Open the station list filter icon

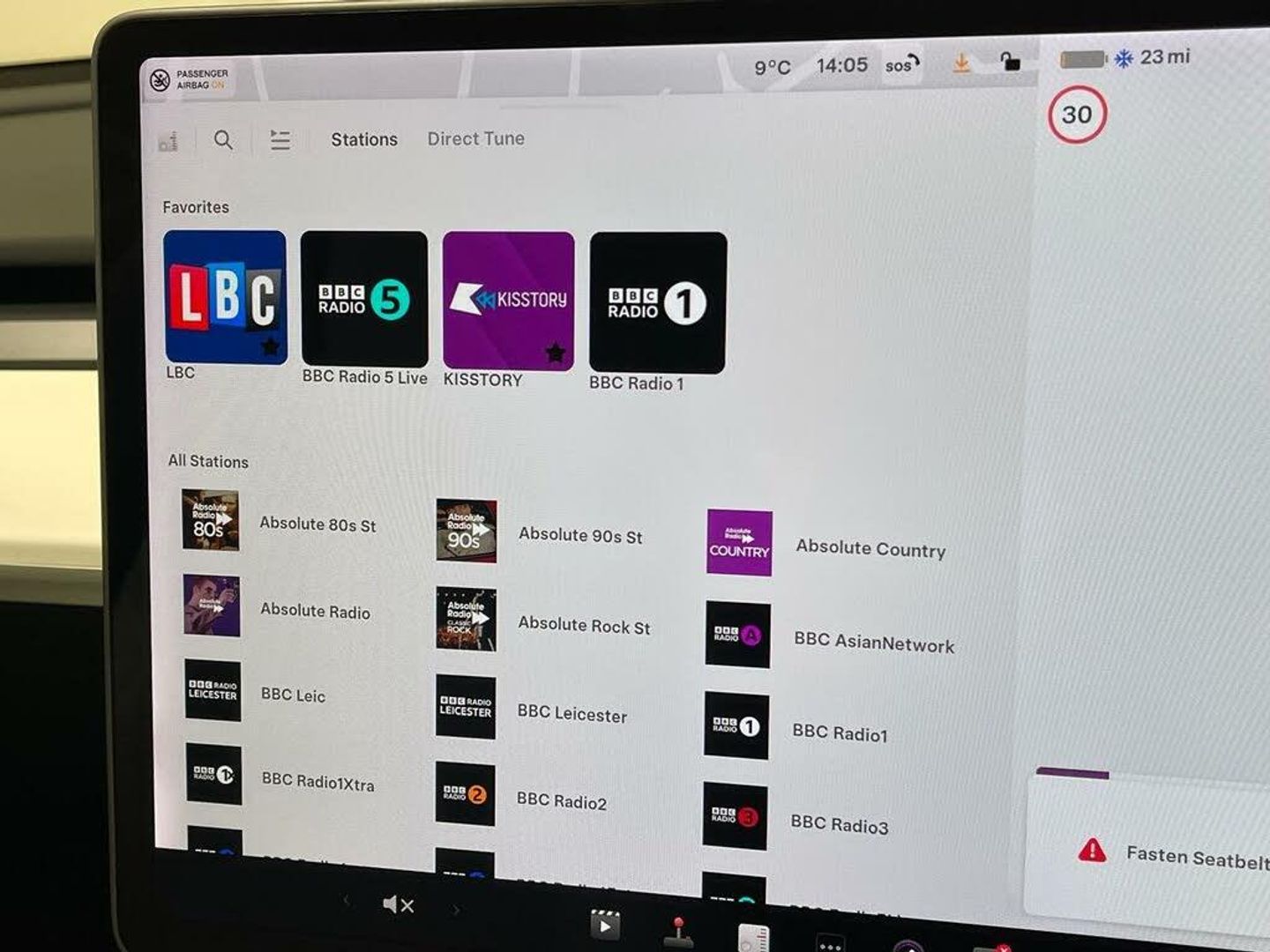coord(280,139)
